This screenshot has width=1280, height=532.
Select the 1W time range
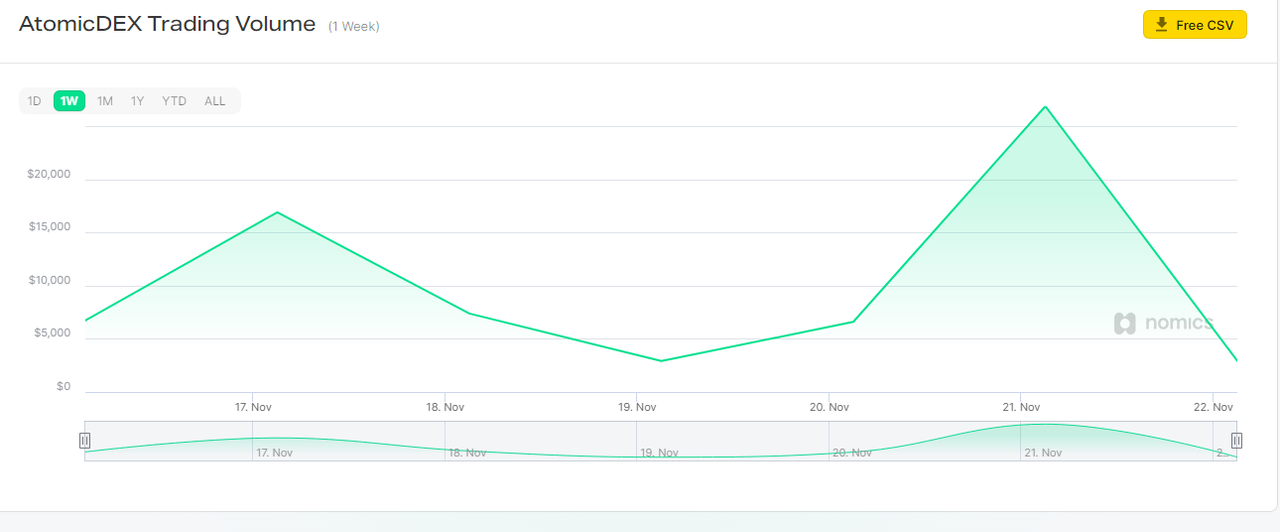tap(69, 101)
